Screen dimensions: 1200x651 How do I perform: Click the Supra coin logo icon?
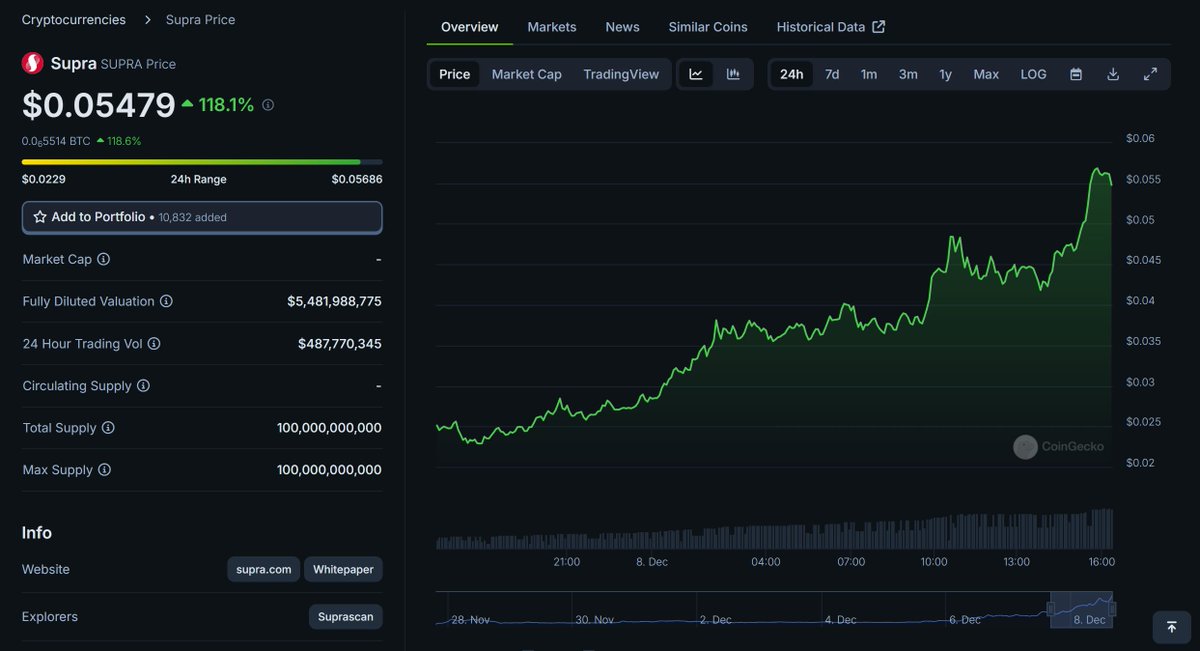[x=33, y=63]
